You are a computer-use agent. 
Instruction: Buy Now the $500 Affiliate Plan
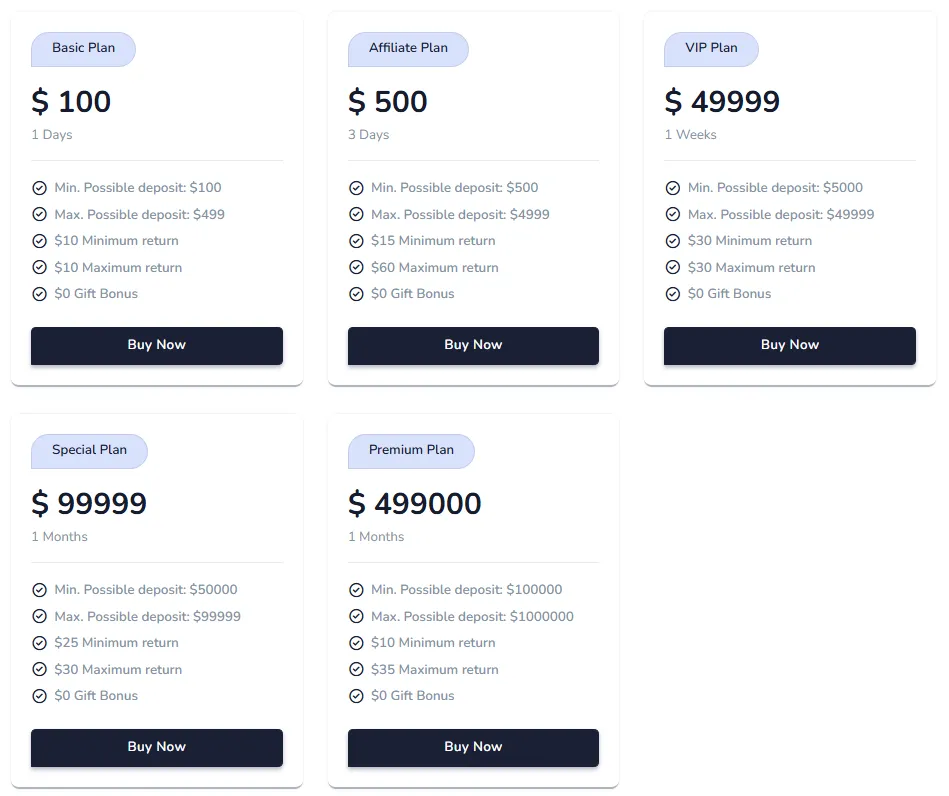click(473, 345)
